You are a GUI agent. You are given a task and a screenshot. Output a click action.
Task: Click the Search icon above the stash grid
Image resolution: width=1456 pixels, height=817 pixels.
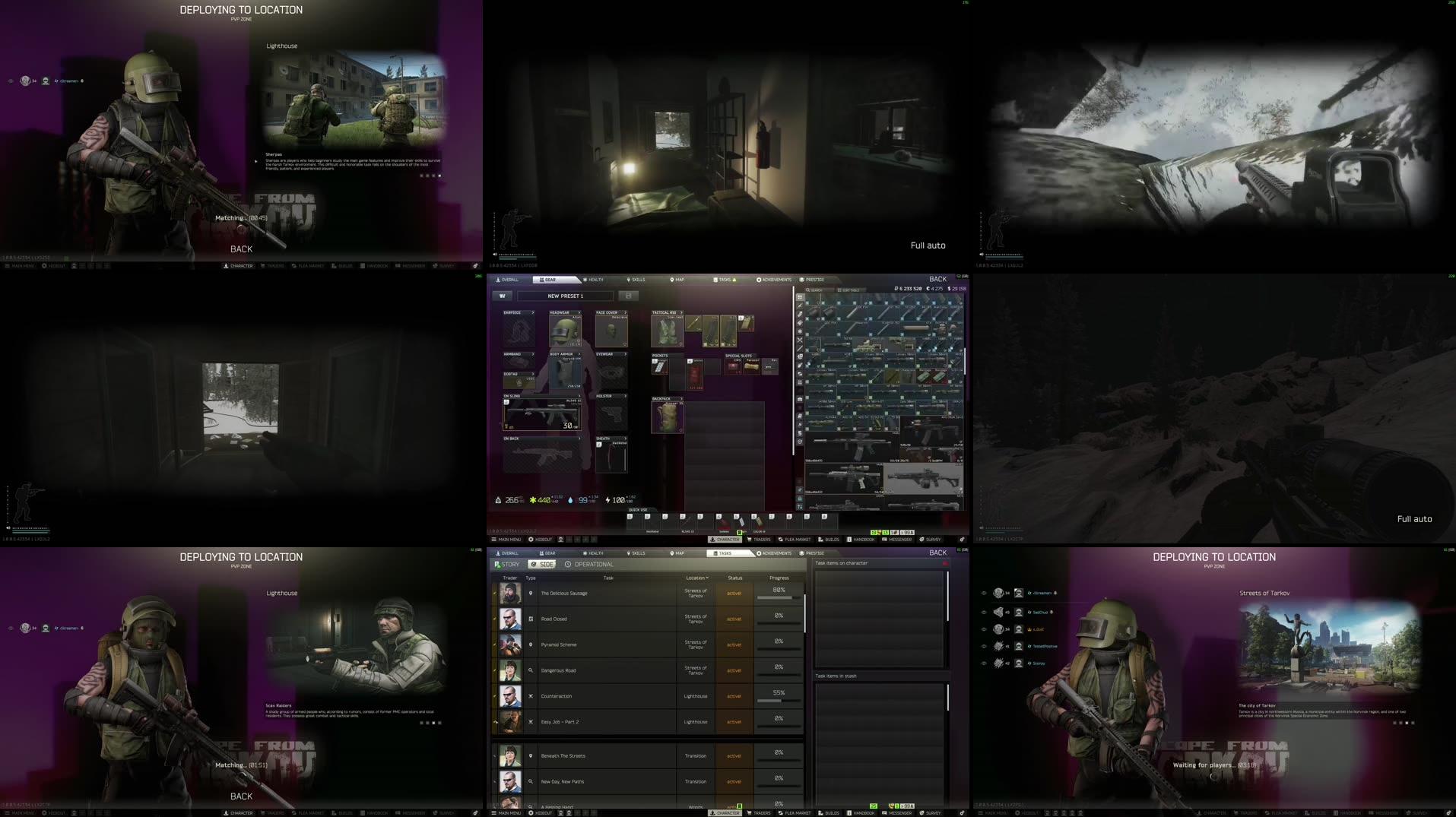tap(809, 290)
